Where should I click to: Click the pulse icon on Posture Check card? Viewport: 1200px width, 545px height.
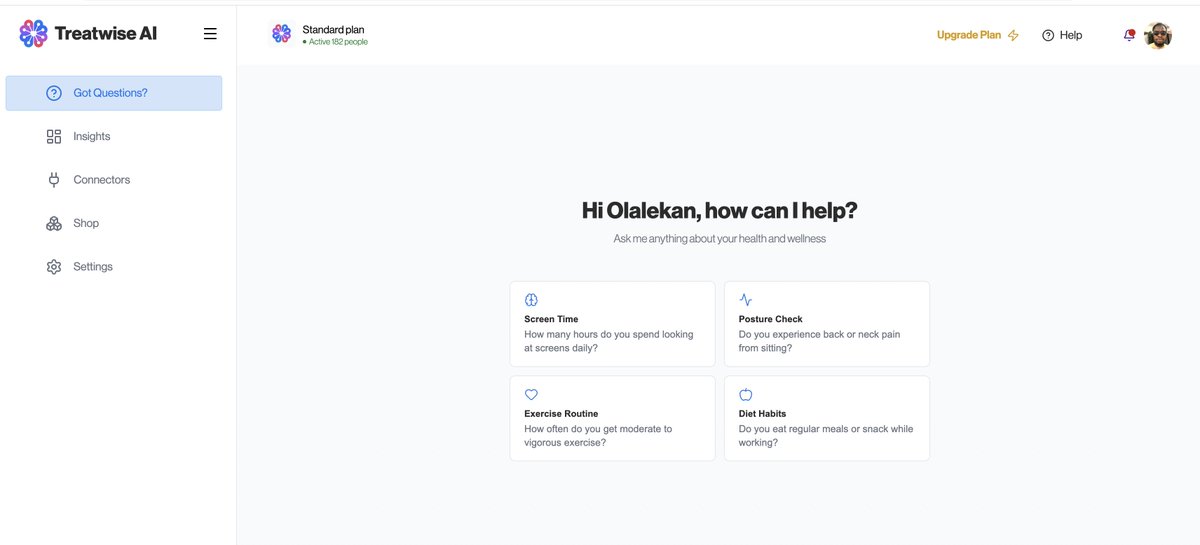[x=745, y=299]
